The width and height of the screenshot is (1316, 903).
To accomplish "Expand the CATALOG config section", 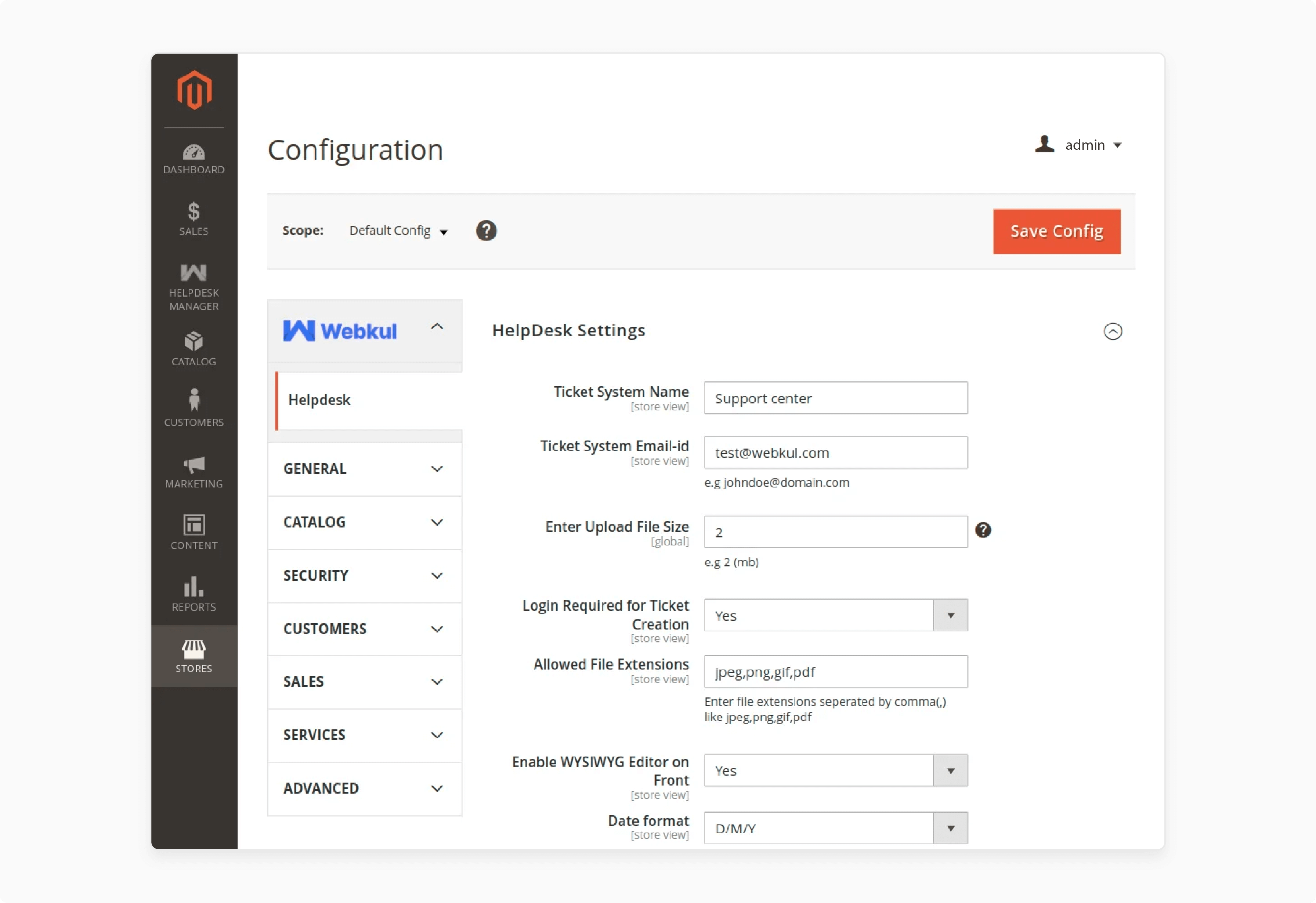I will click(365, 522).
